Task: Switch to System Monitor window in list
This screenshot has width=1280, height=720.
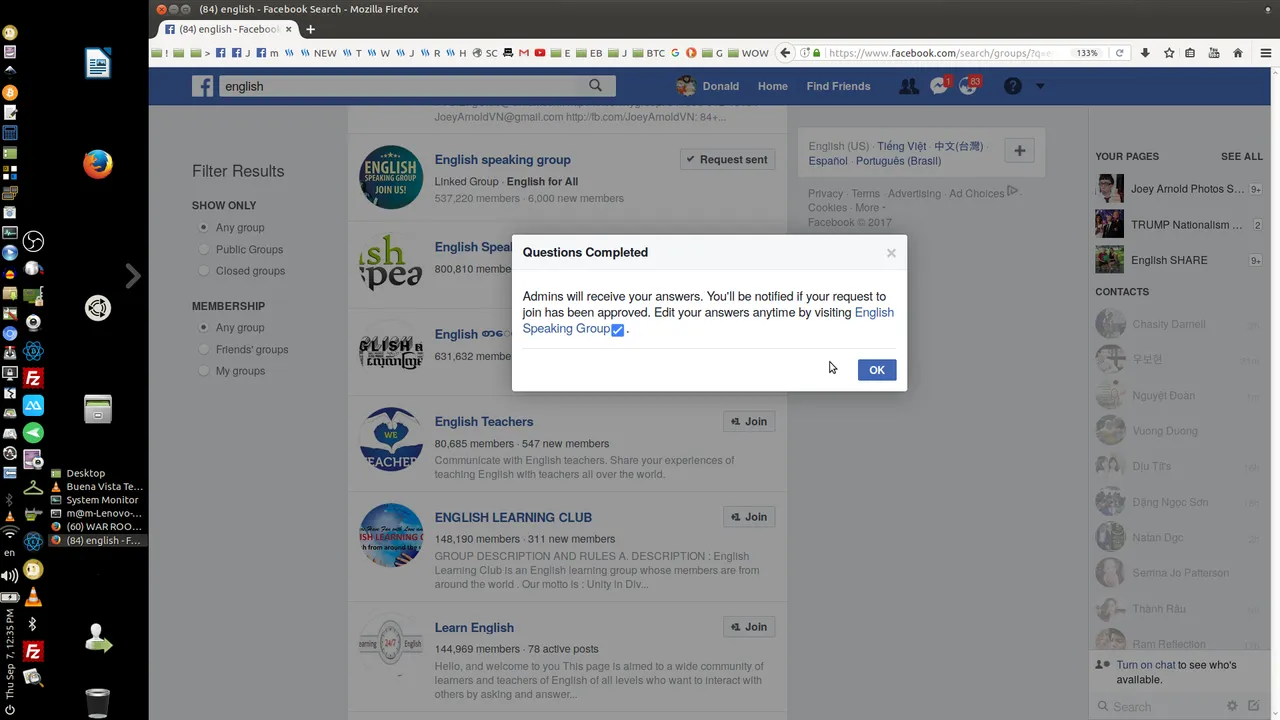Action: point(96,500)
